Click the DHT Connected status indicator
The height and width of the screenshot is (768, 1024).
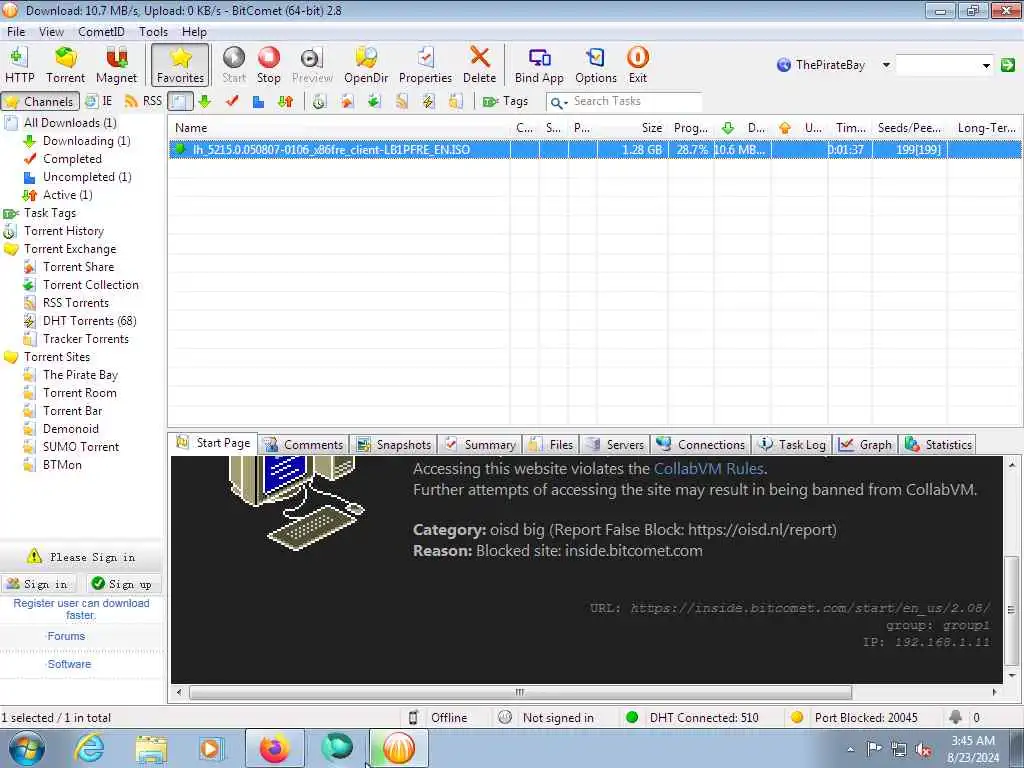pyautogui.click(x=692, y=718)
